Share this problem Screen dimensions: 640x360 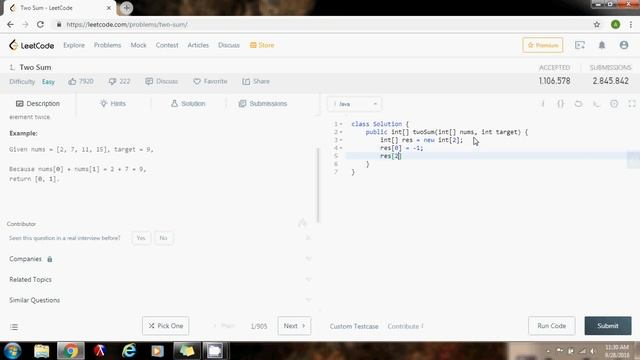256,82
